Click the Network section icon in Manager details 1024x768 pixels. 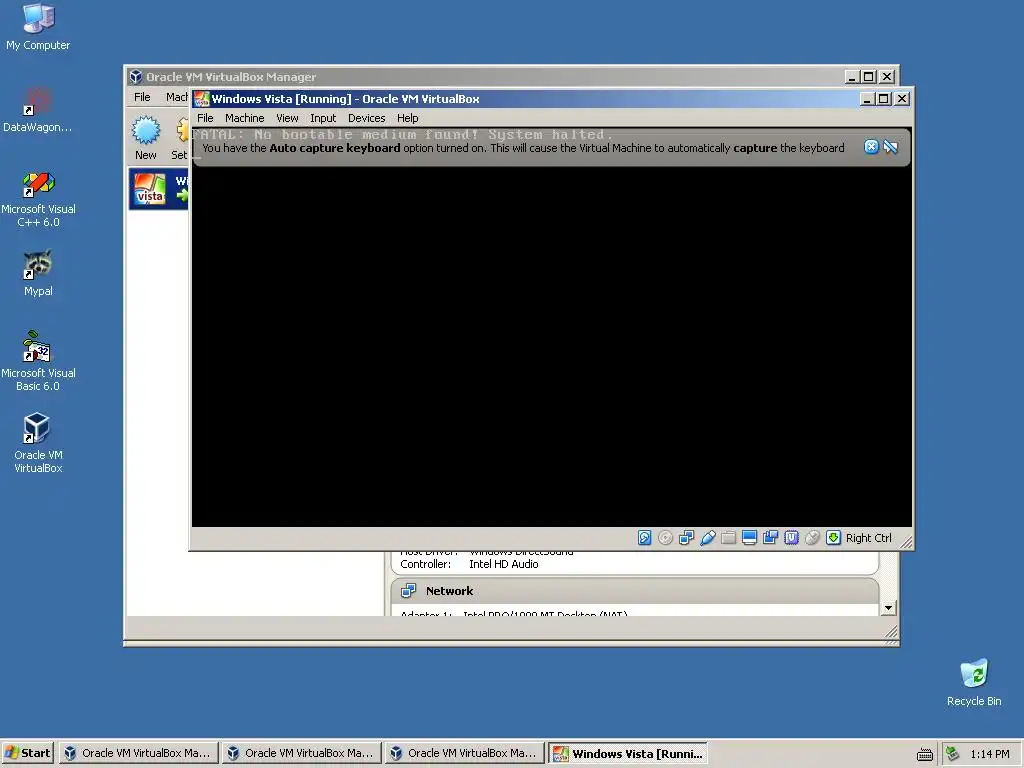click(x=409, y=591)
